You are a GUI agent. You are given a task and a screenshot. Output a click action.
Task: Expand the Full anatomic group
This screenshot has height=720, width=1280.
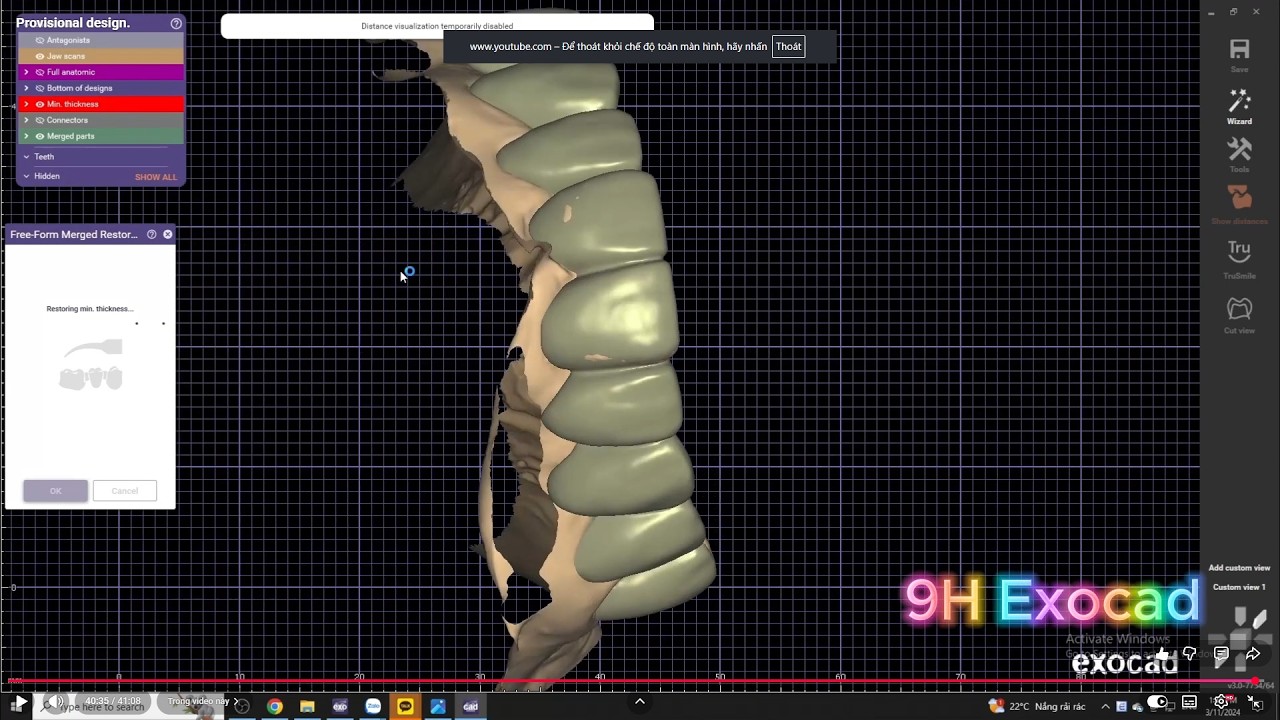26,72
